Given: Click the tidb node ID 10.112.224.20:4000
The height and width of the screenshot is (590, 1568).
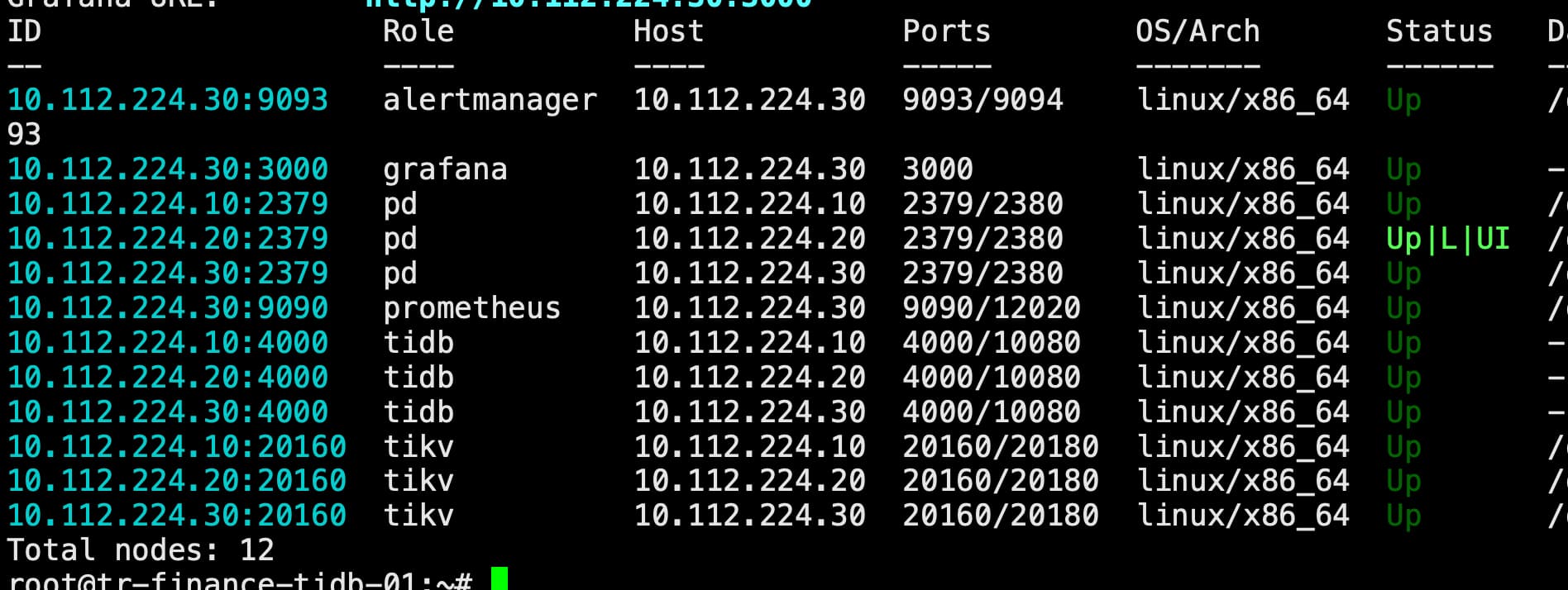Looking at the screenshot, I should pyautogui.click(x=168, y=378).
